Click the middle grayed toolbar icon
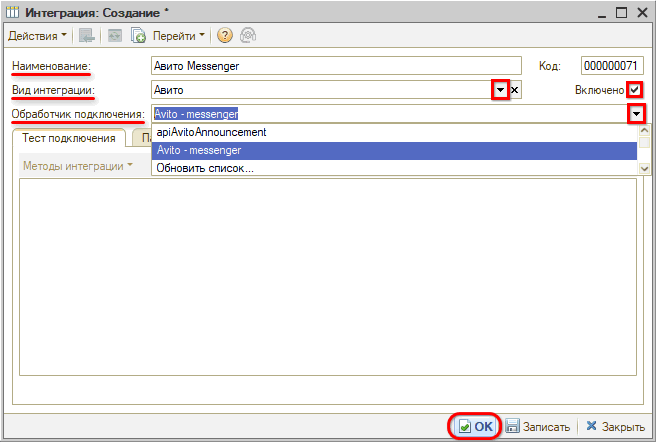 (x=114, y=35)
